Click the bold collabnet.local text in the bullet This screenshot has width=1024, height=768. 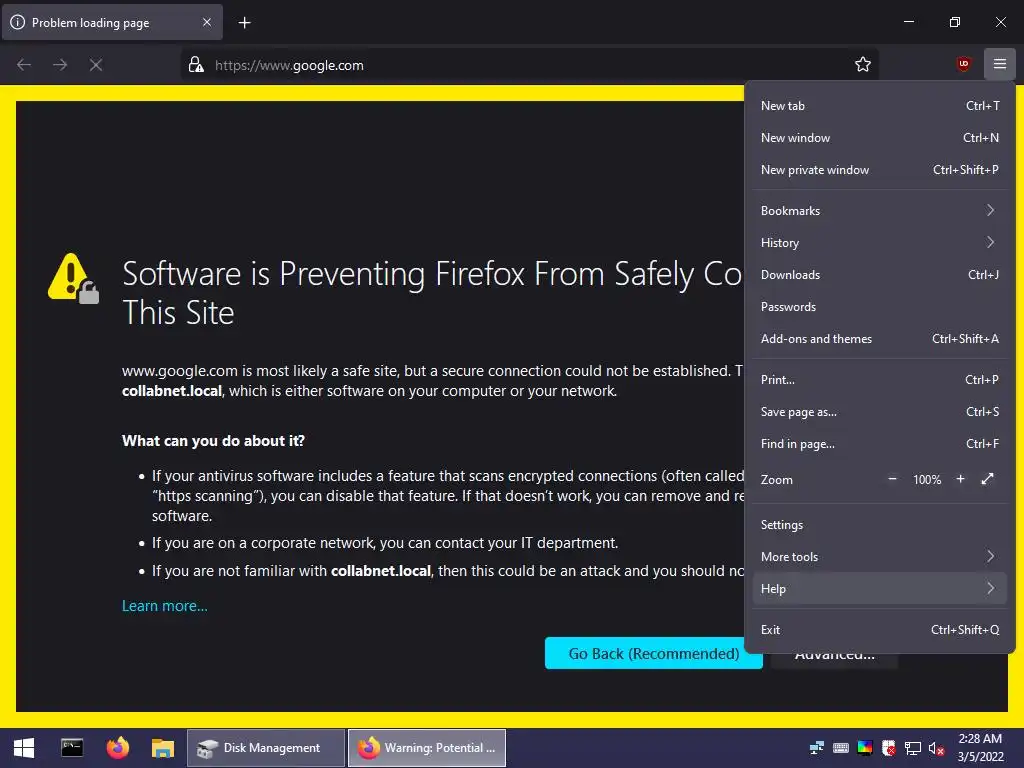tap(381, 571)
